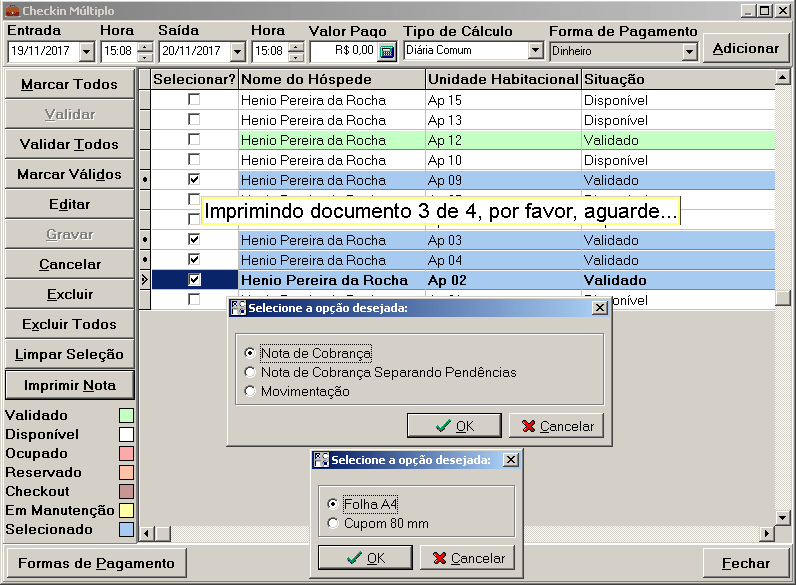Click the Ap 12 cell

(x=503, y=140)
